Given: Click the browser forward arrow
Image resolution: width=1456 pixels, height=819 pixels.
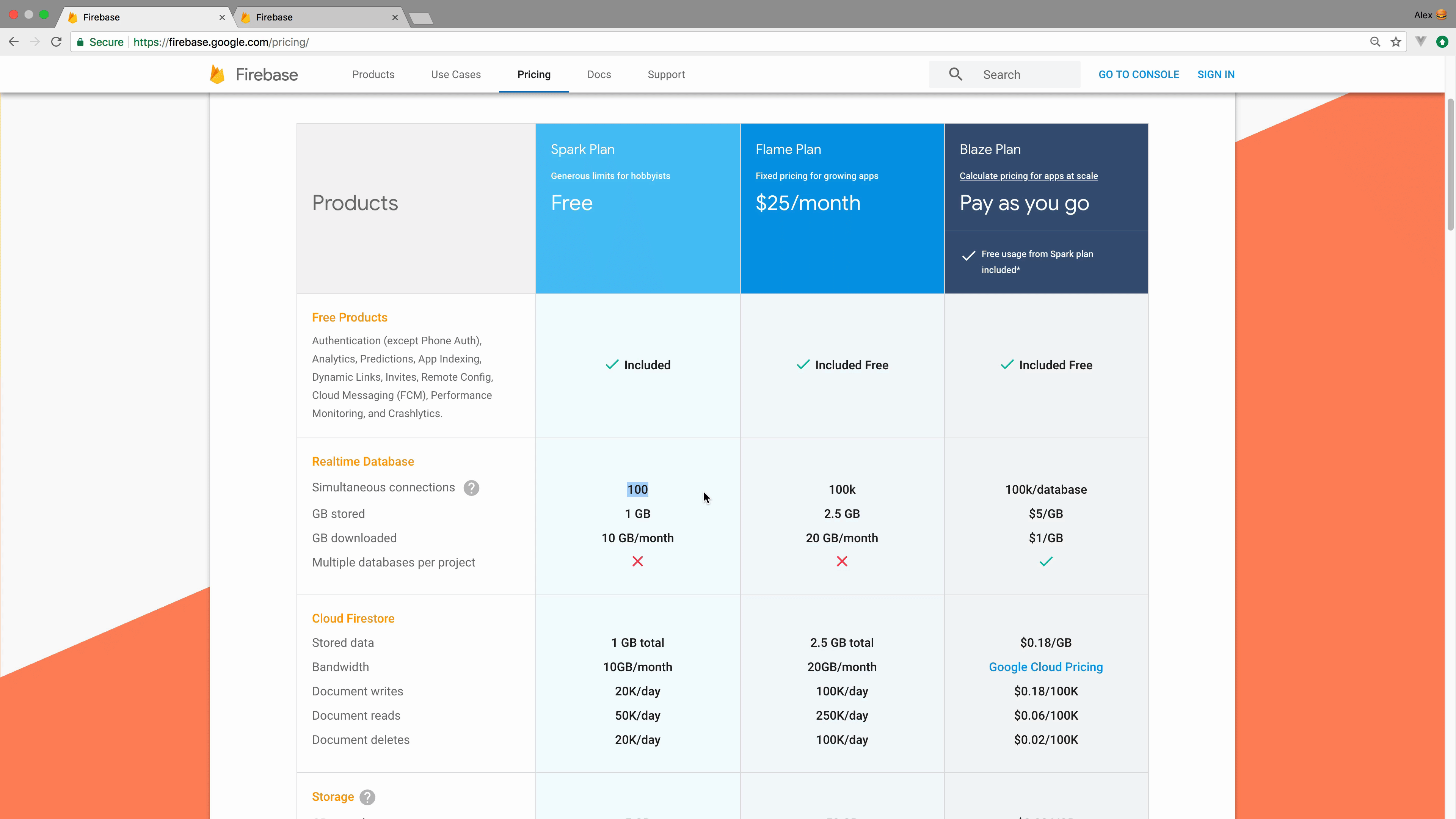Looking at the screenshot, I should coord(35,42).
